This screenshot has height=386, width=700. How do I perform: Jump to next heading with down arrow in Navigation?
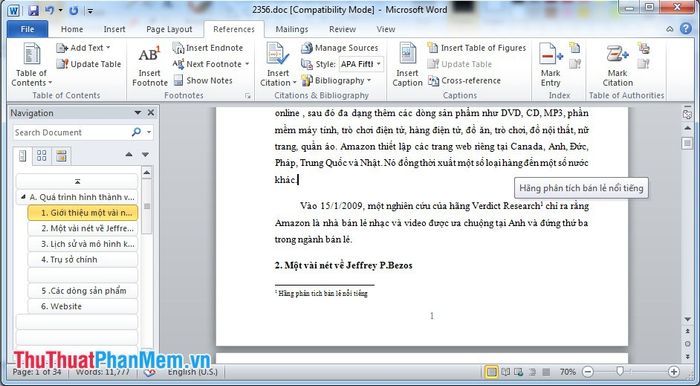pyautogui.click(x=145, y=154)
